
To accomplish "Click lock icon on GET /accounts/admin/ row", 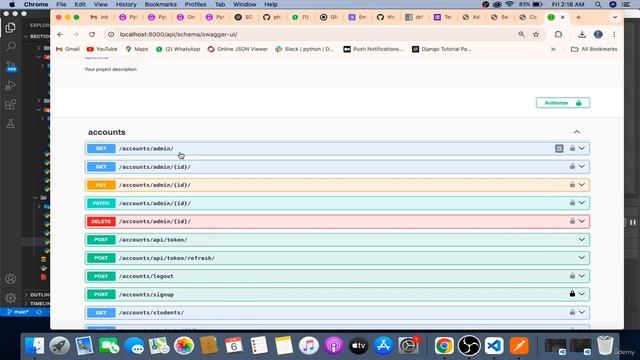I will [x=572, y=149].
